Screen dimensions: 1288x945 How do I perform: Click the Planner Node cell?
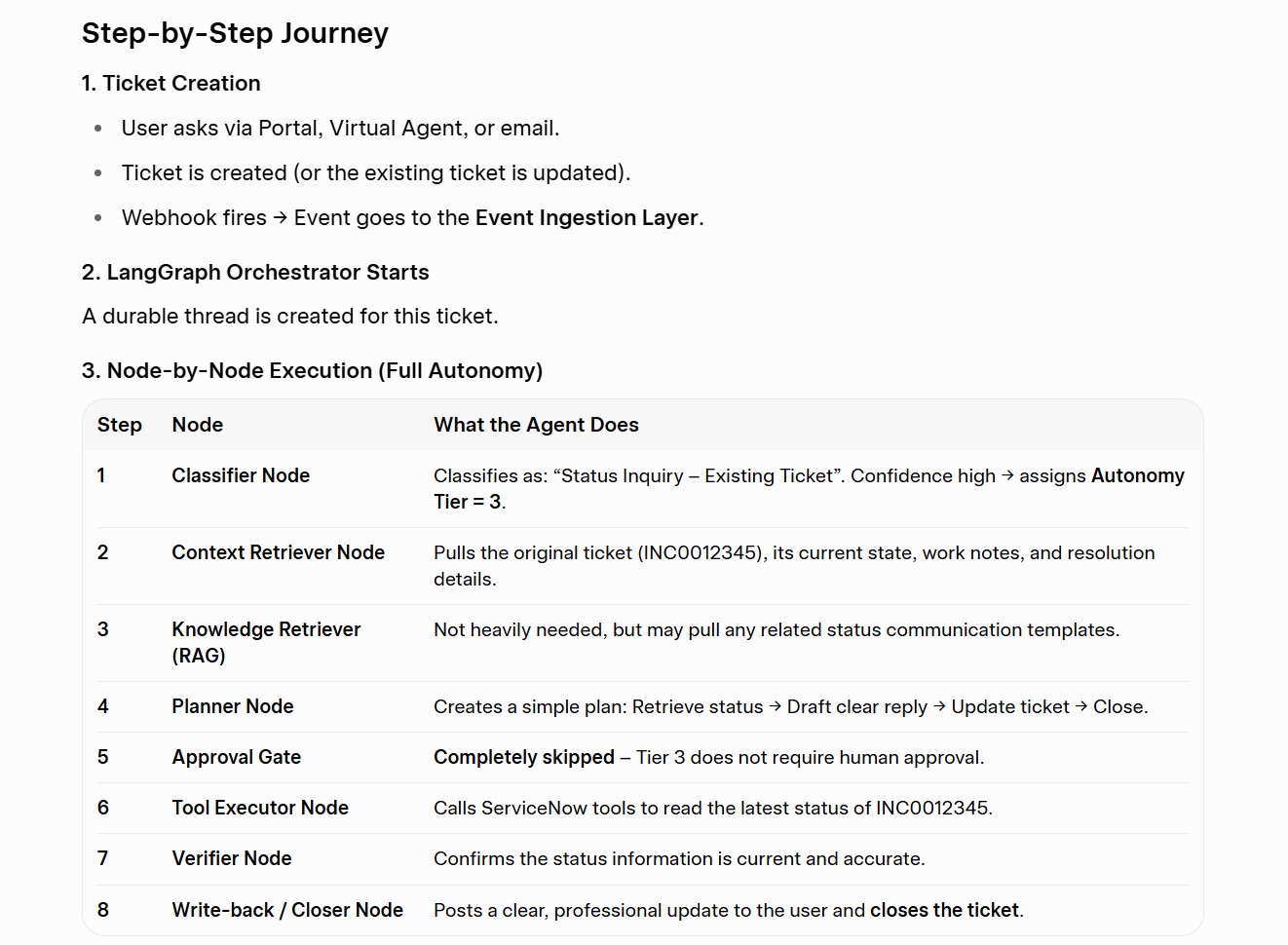233,706
